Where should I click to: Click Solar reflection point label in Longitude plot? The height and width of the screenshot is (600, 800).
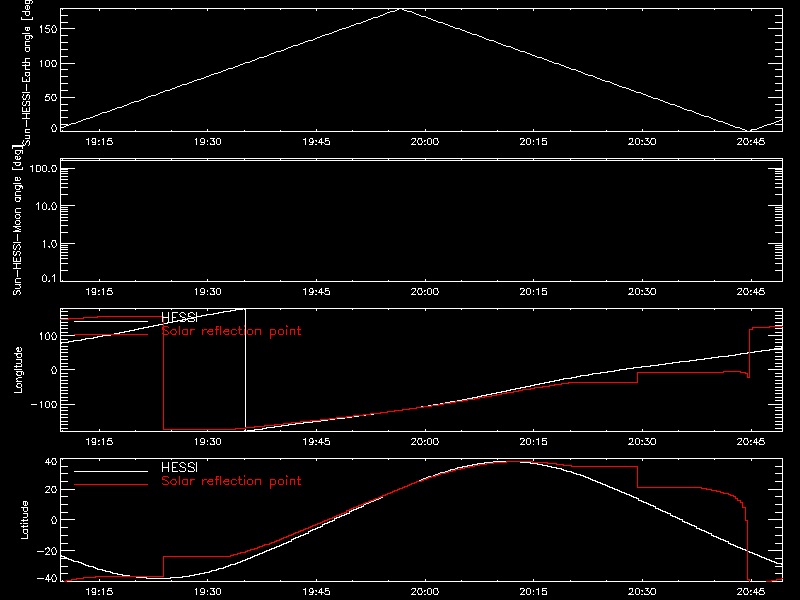[231, 331]
